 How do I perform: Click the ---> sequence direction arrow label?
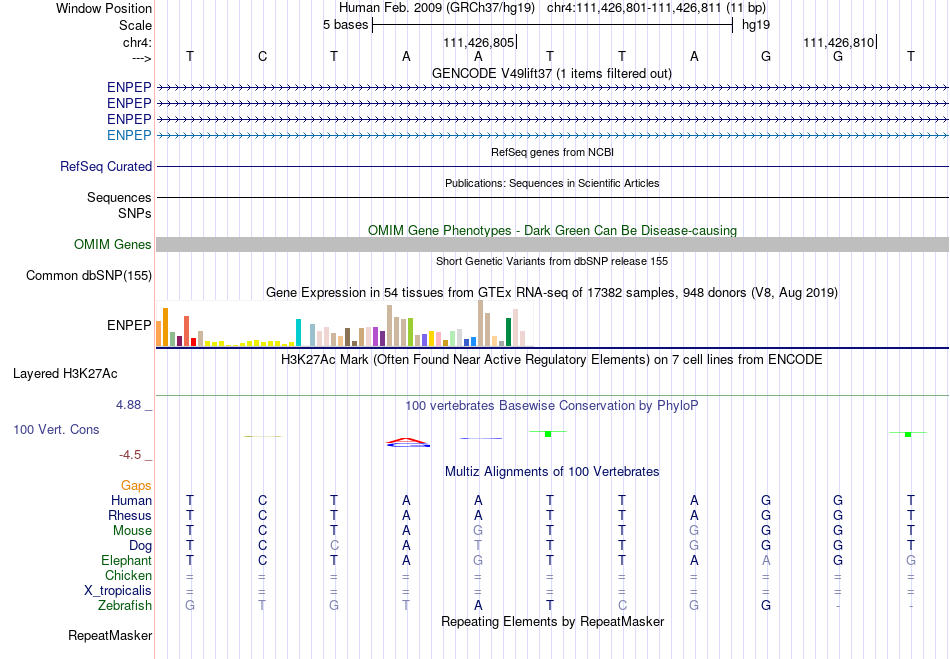(141, 58)
